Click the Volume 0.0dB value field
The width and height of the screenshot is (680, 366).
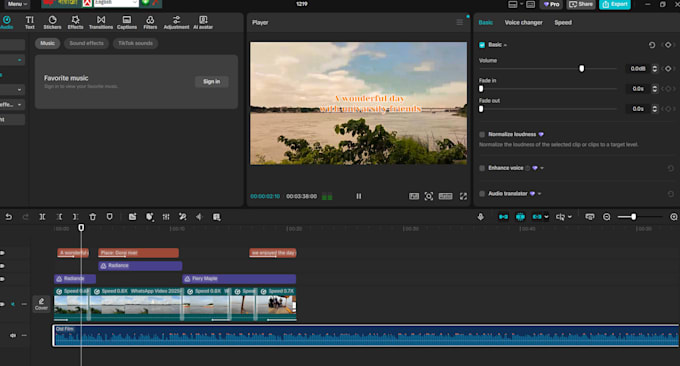(x=638, y=69)
